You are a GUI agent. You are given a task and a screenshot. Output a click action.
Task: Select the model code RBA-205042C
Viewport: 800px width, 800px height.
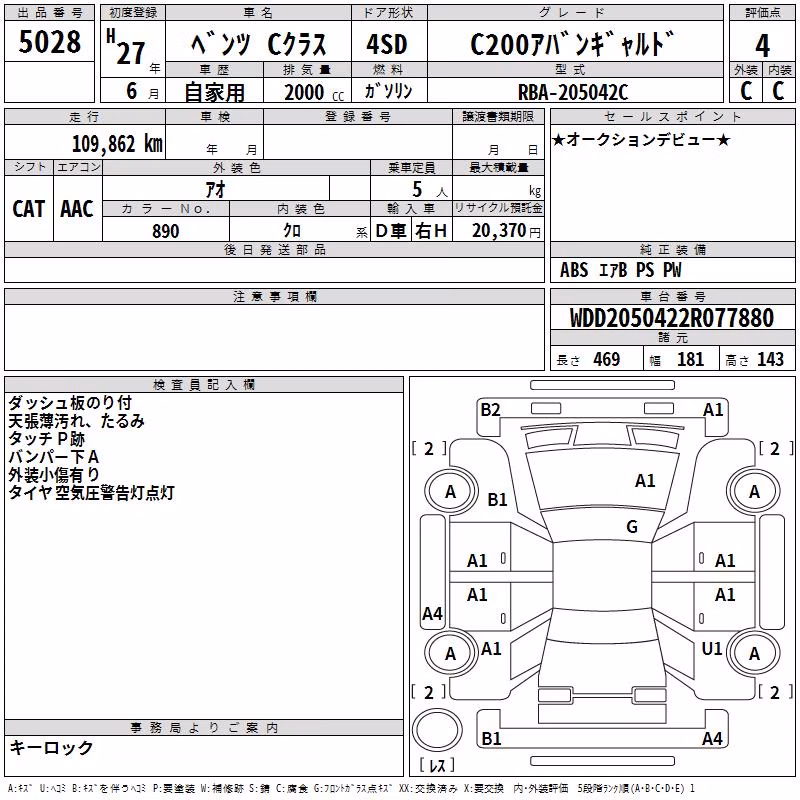(x=573, y=92)
